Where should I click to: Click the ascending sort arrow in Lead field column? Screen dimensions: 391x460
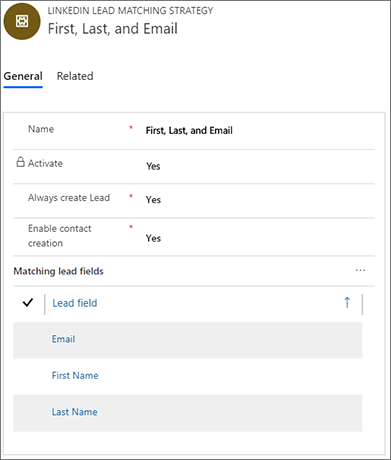(347, 303)
